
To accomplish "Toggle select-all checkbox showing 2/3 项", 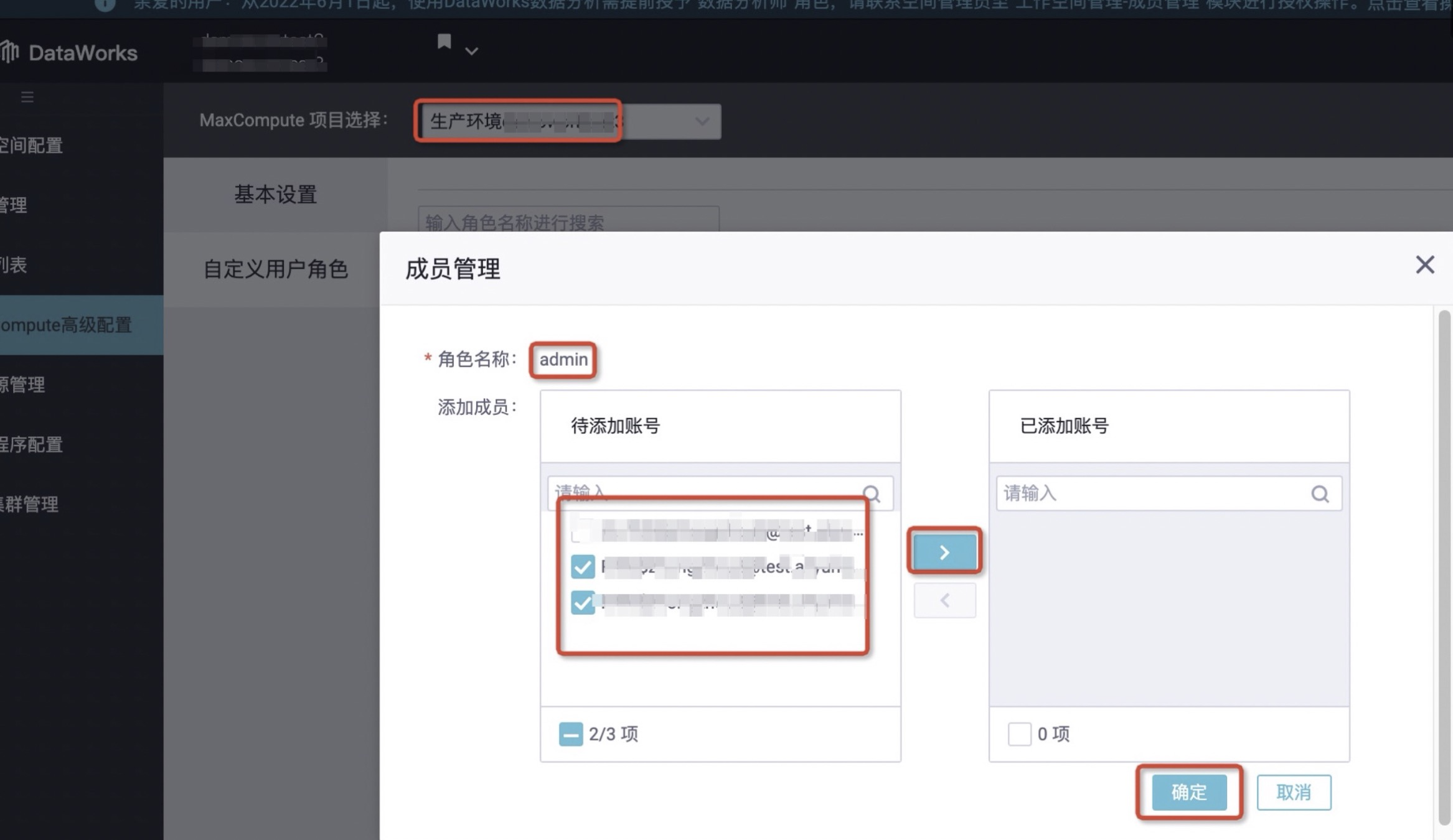I will click(570, 734).
